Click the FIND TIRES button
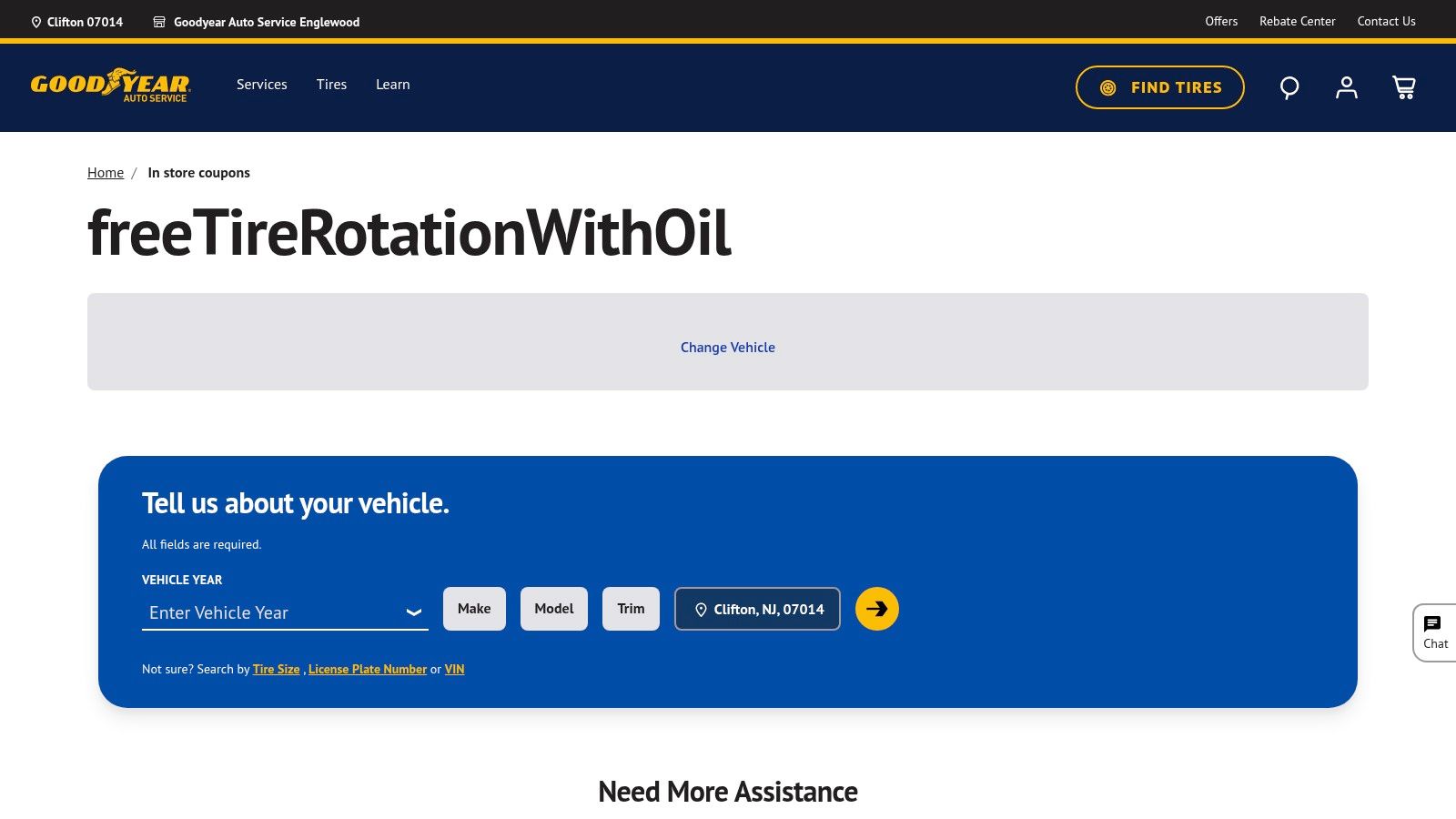 (1159, 87)
